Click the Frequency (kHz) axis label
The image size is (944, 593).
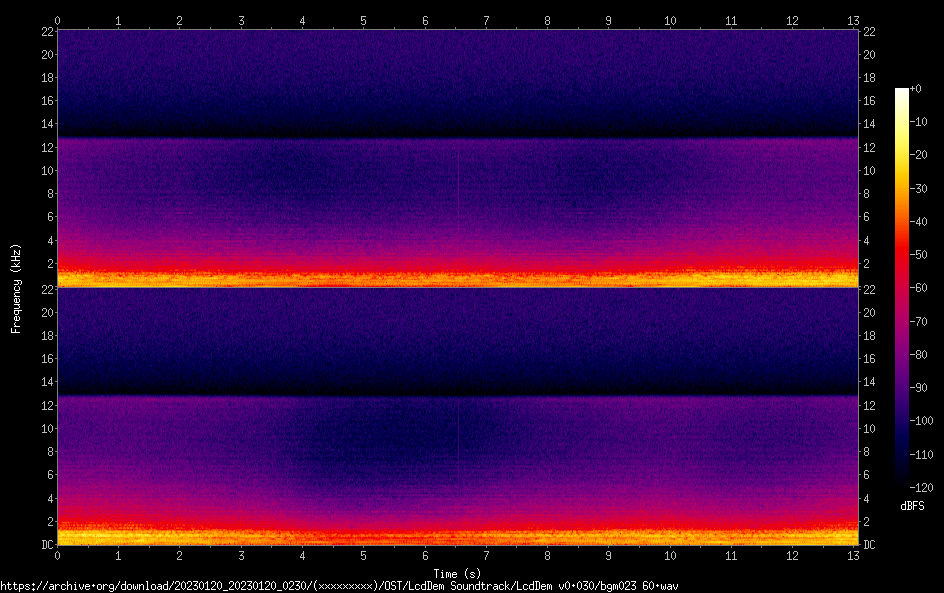[16, 287]
